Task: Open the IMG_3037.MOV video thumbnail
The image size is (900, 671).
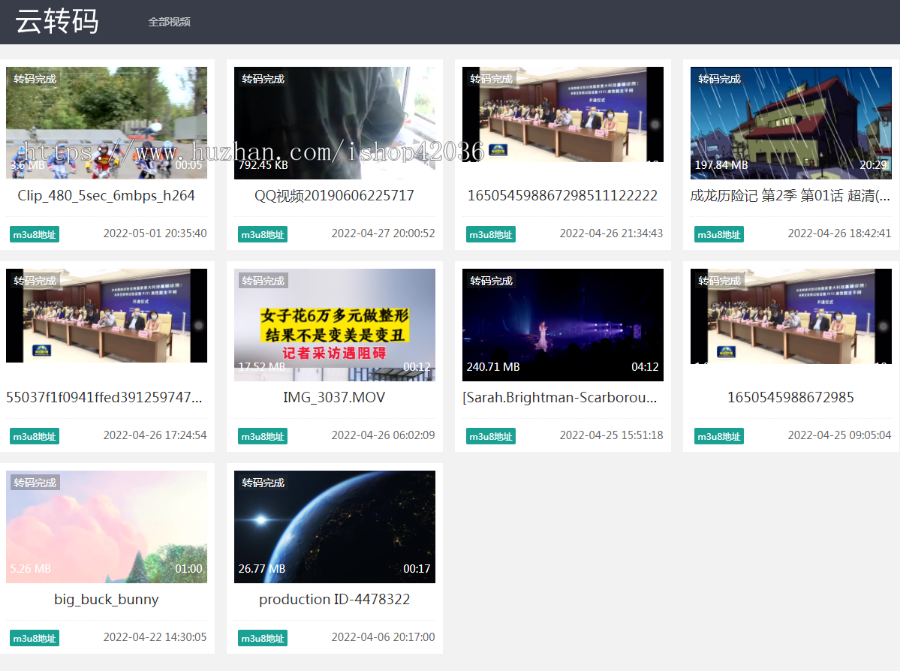Action: pyautogui.click(x=334, y=325)
